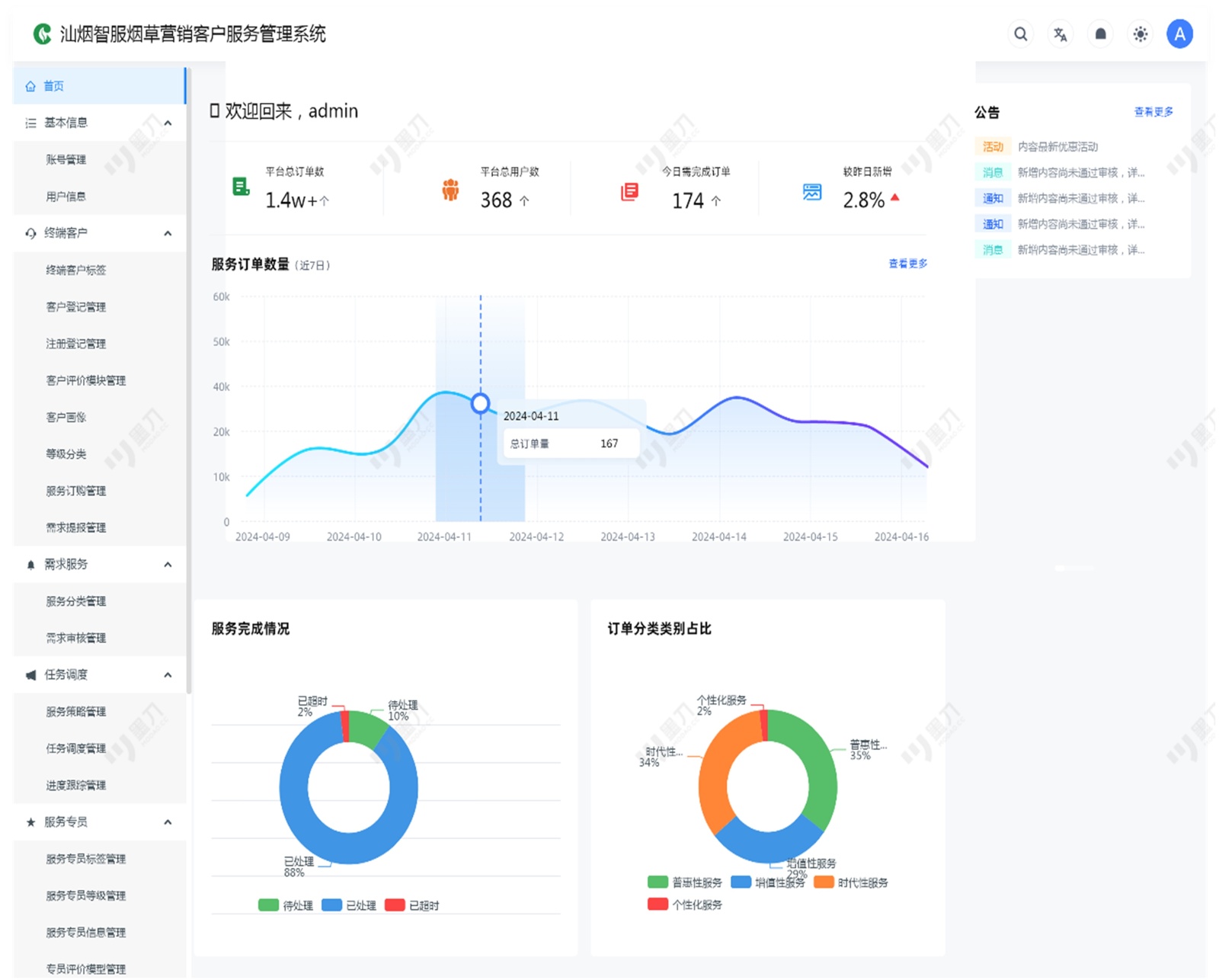Select 首页 in the sidebar menu
The height and width of the screenshot is (980, 1219).
53,86
